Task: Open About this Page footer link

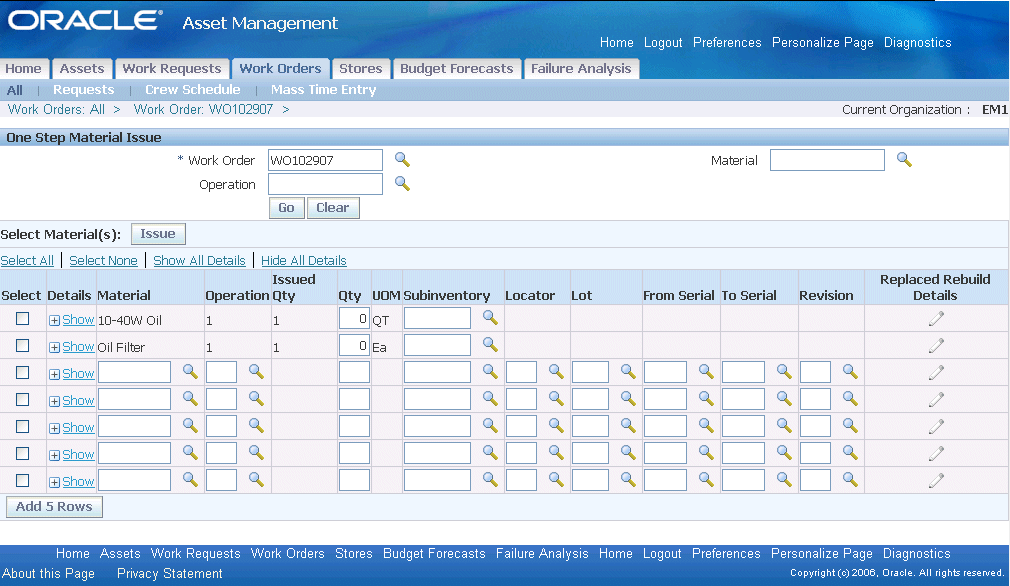Action: [48, 573]
